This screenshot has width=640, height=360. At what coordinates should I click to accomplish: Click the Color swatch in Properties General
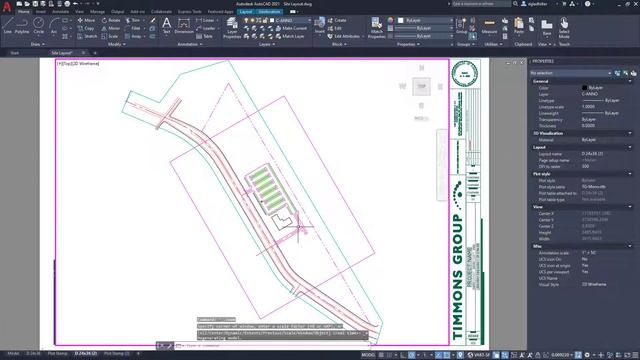[x=584, y=87]
